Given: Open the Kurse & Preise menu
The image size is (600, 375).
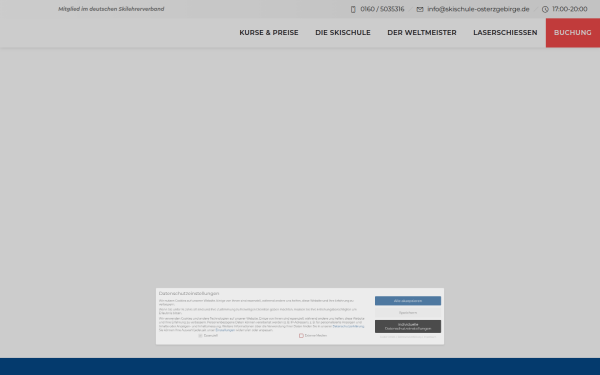Looking at the screenshot, I should click(269, 33).
